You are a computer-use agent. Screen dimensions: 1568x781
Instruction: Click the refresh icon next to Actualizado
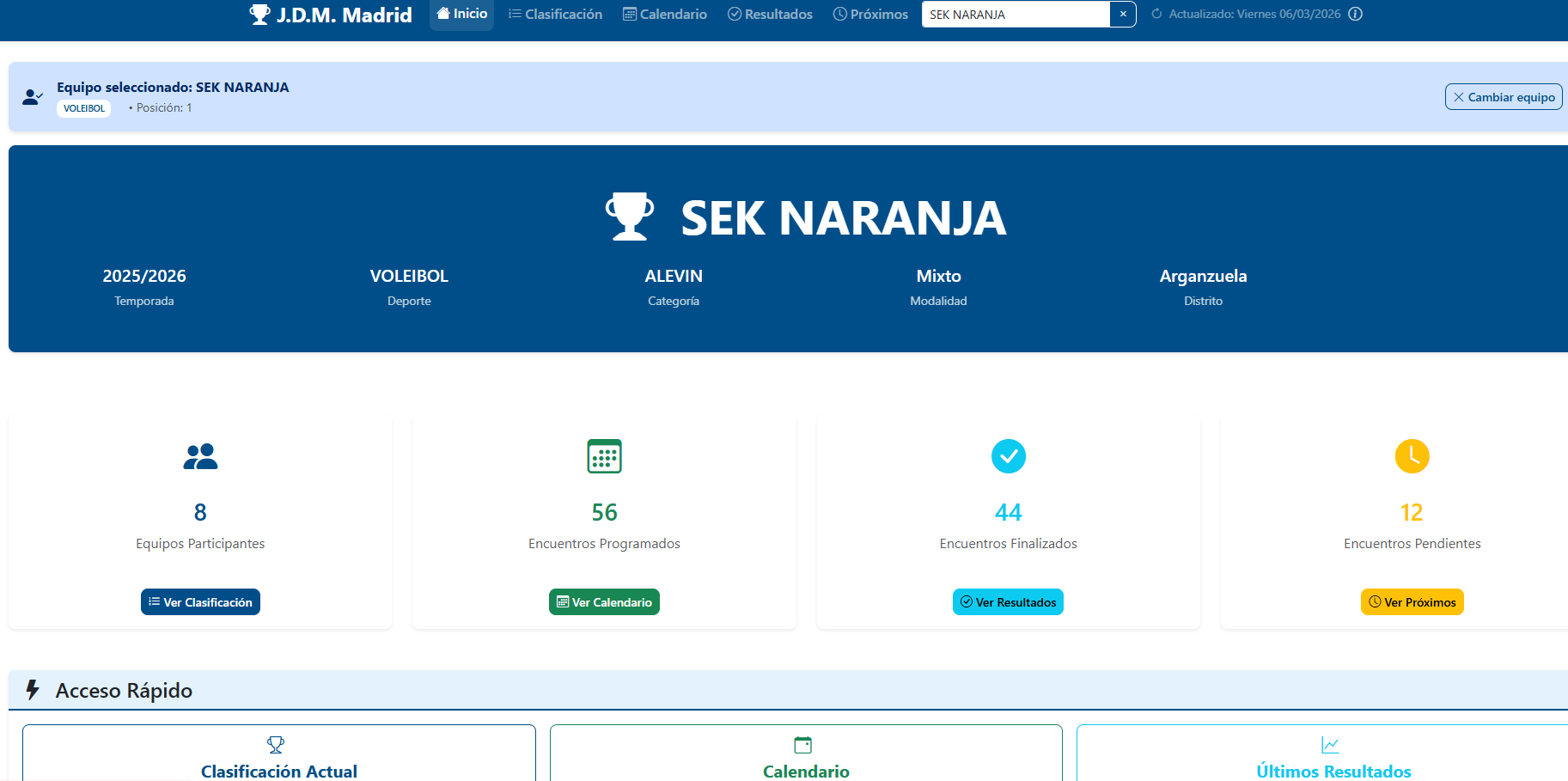pyautogui.click(x=1156, y=14)
